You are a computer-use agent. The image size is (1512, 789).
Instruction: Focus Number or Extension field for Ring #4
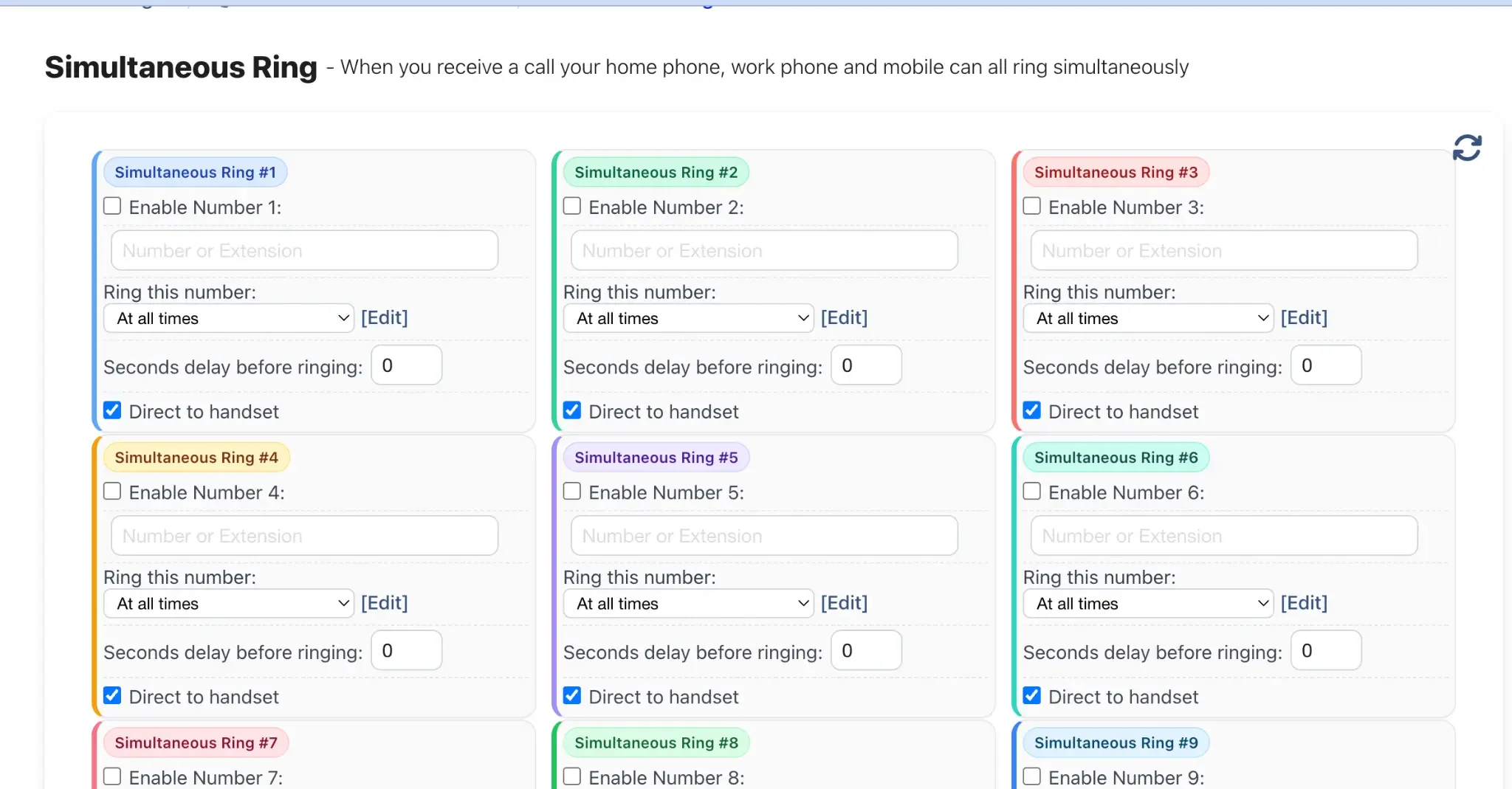304,536
